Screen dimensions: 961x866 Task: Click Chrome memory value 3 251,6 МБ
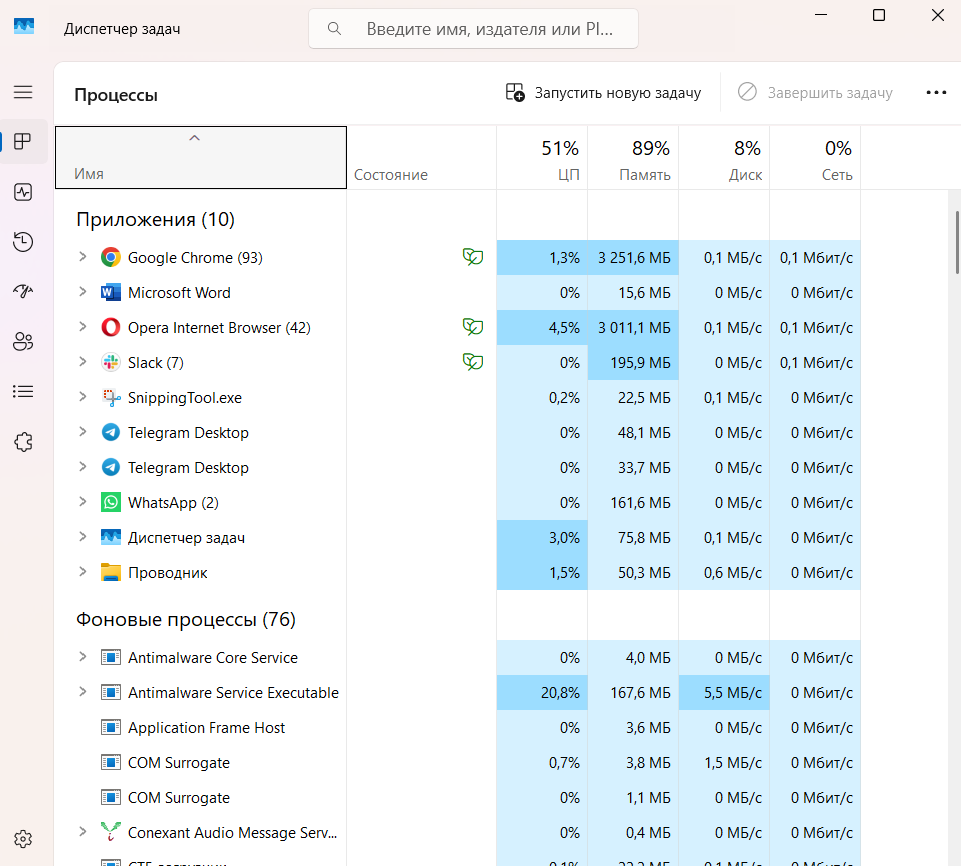(x=634, y=258)
